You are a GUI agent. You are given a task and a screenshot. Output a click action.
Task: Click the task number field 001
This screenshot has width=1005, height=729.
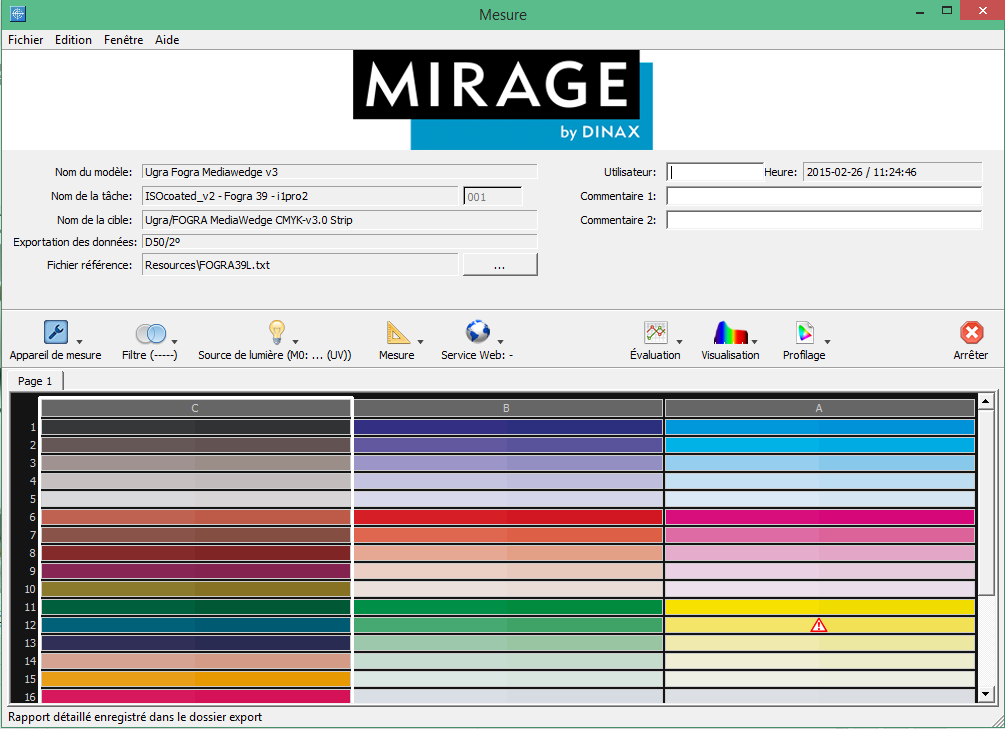click(x=493, y=196)
